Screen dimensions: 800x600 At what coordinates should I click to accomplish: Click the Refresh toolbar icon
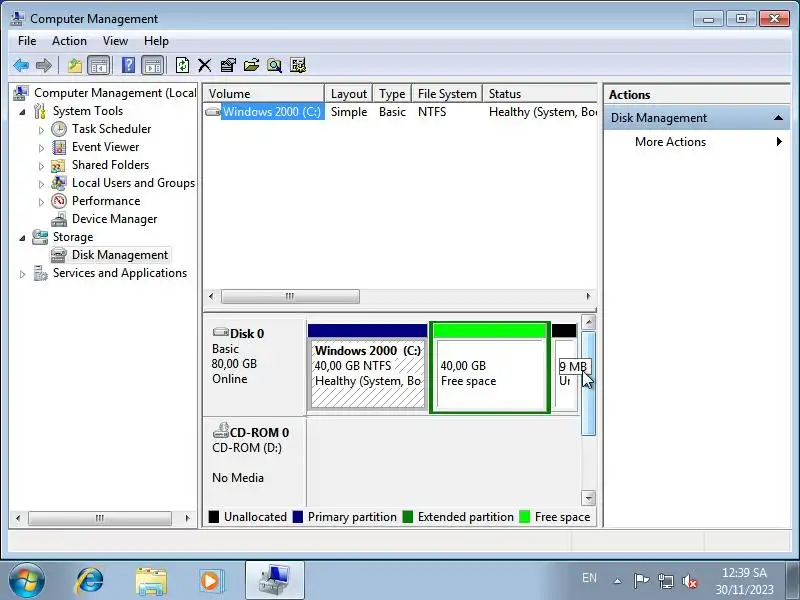(182, 65)
